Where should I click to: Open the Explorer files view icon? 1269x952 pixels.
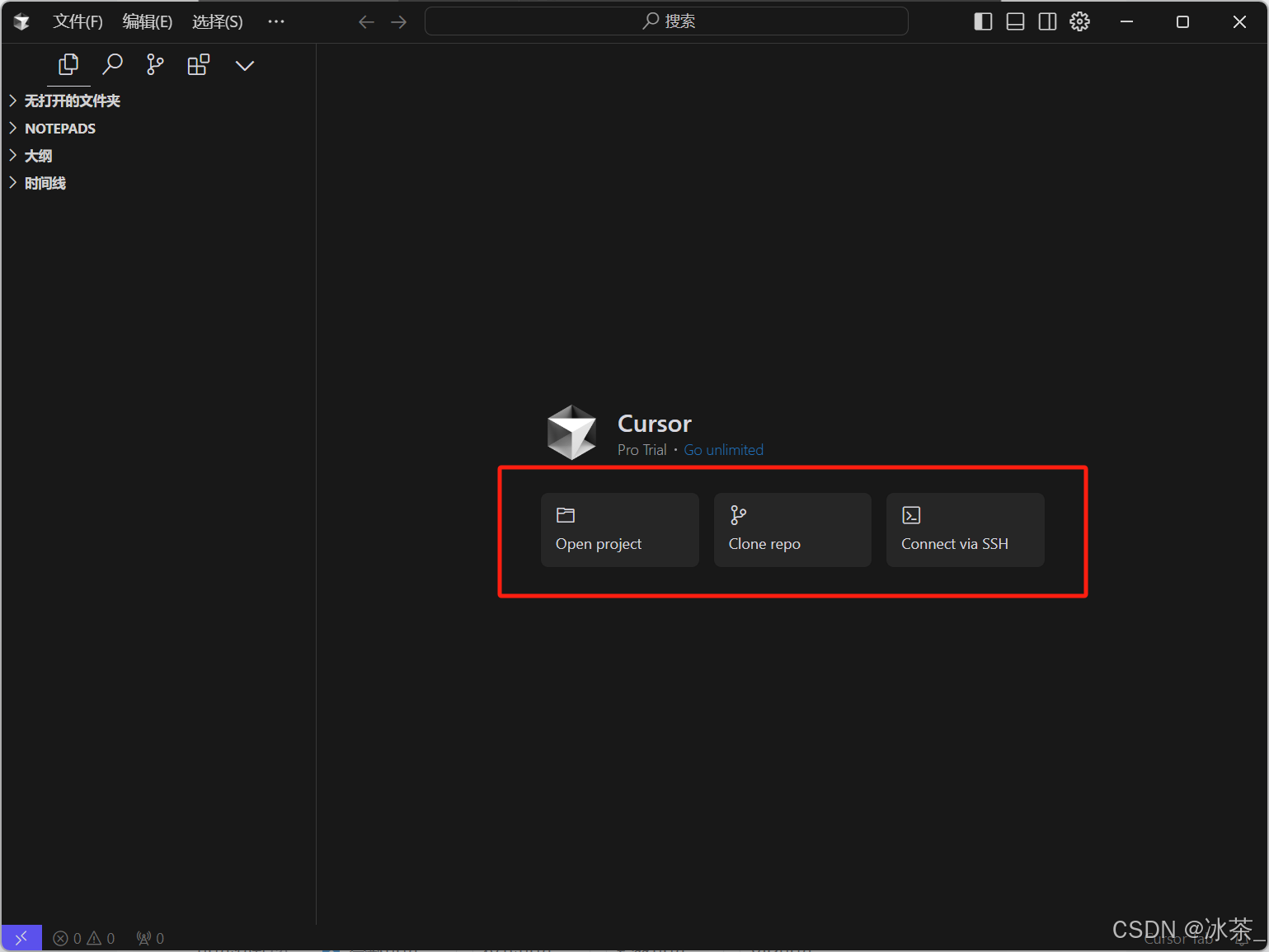click(x=68, y=64)
